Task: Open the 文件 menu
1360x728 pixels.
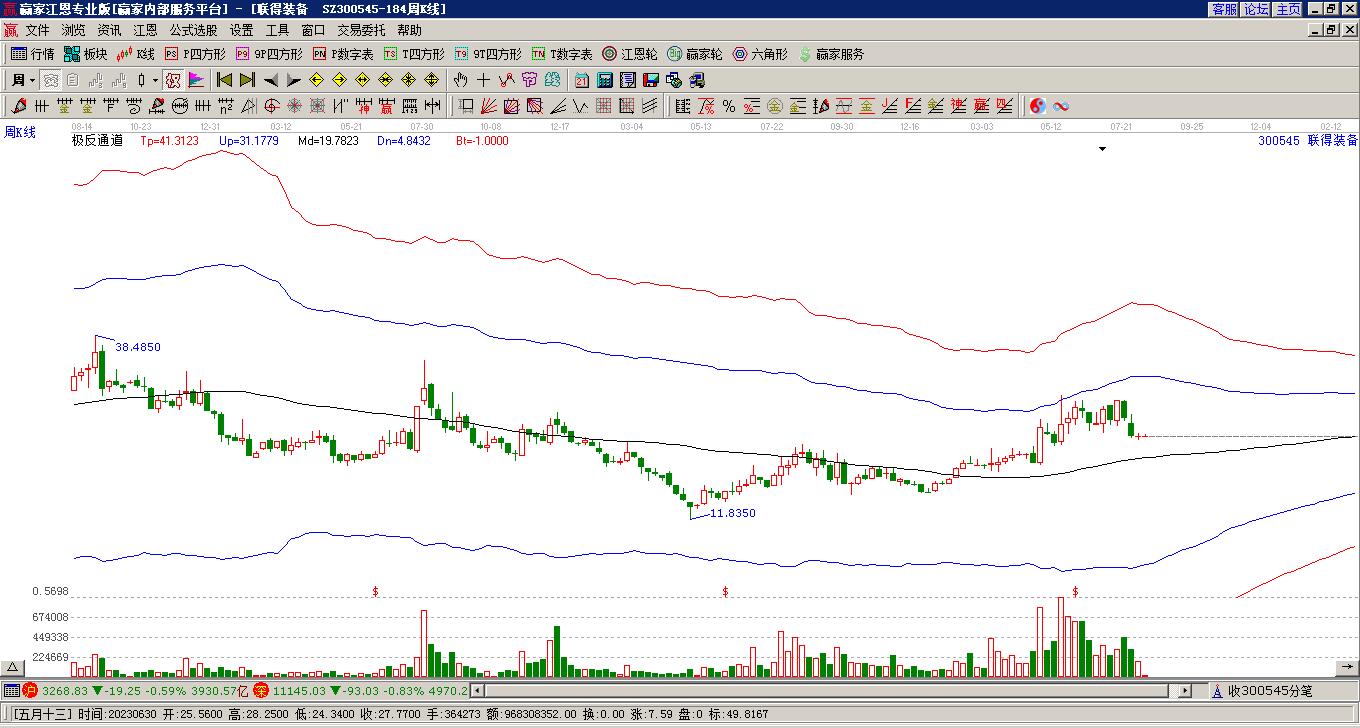Action: coord(37,31)
